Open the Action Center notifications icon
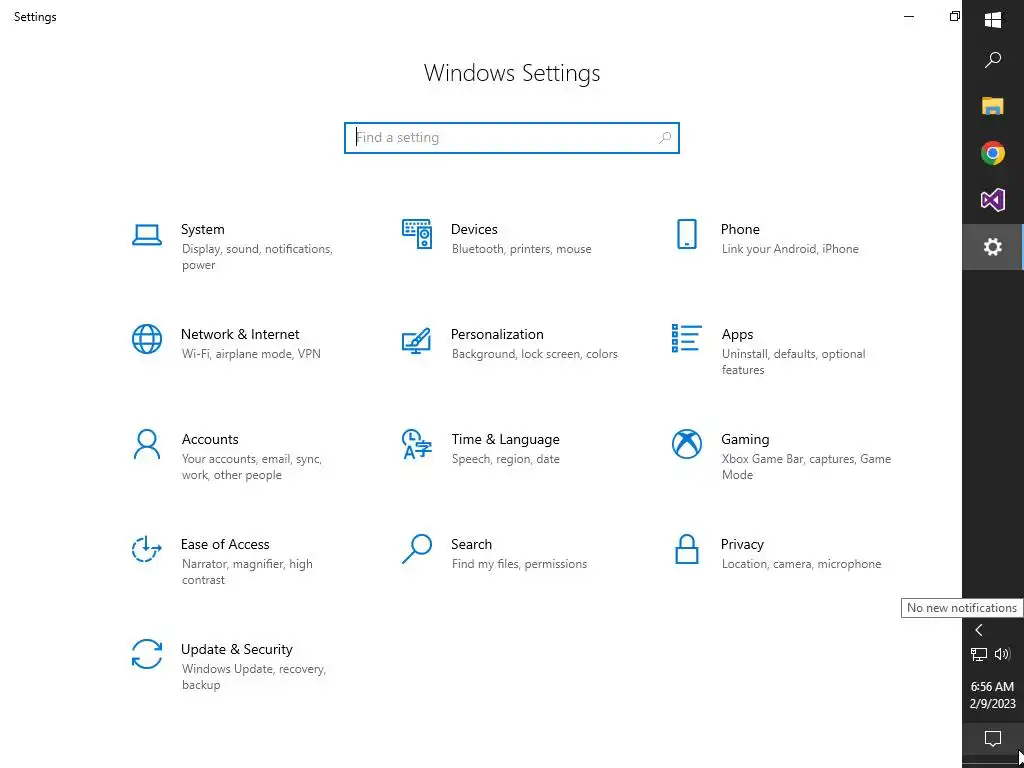The width and height of the screenshot is (1024, 768). (993, 739)
